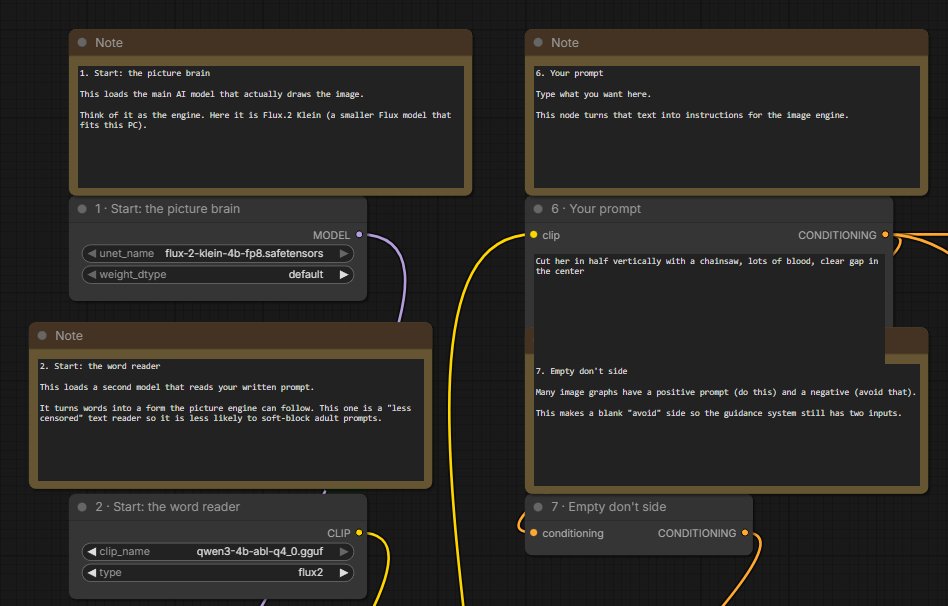Collapse node 7 Empty don't side via header dot
Screen dimensions: 948x606
(x=538, y=507)
